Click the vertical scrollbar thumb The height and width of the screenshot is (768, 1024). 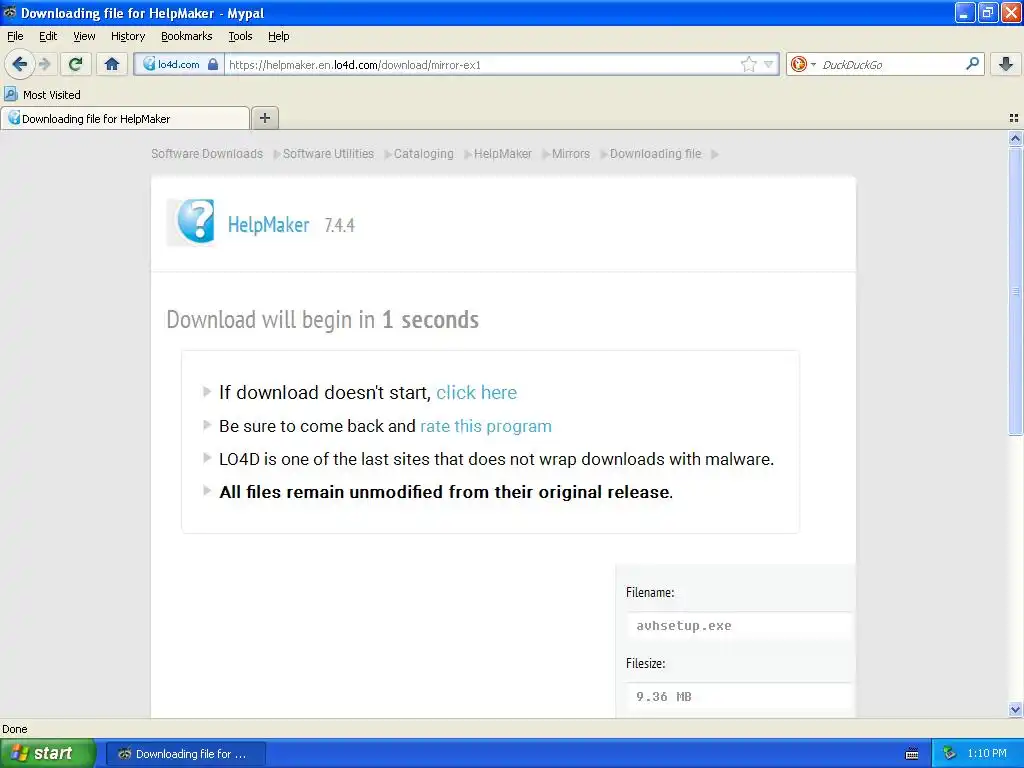pyautogui.click(x=1015, y=291)
